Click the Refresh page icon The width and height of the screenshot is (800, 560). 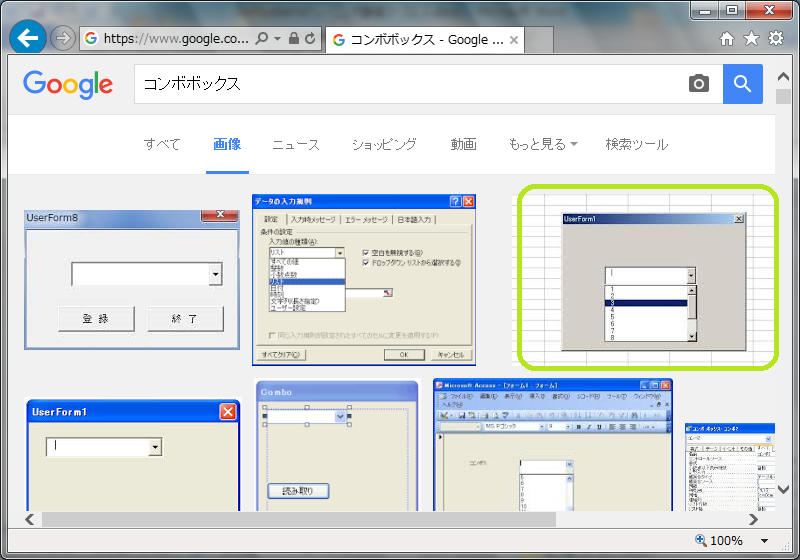coord(310,39)
